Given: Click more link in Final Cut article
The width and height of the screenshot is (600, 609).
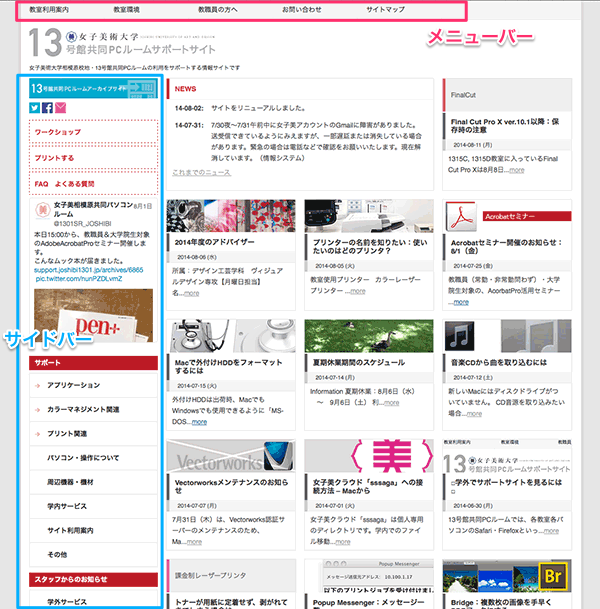Looking at the screenshot, I should coord(517,170).
